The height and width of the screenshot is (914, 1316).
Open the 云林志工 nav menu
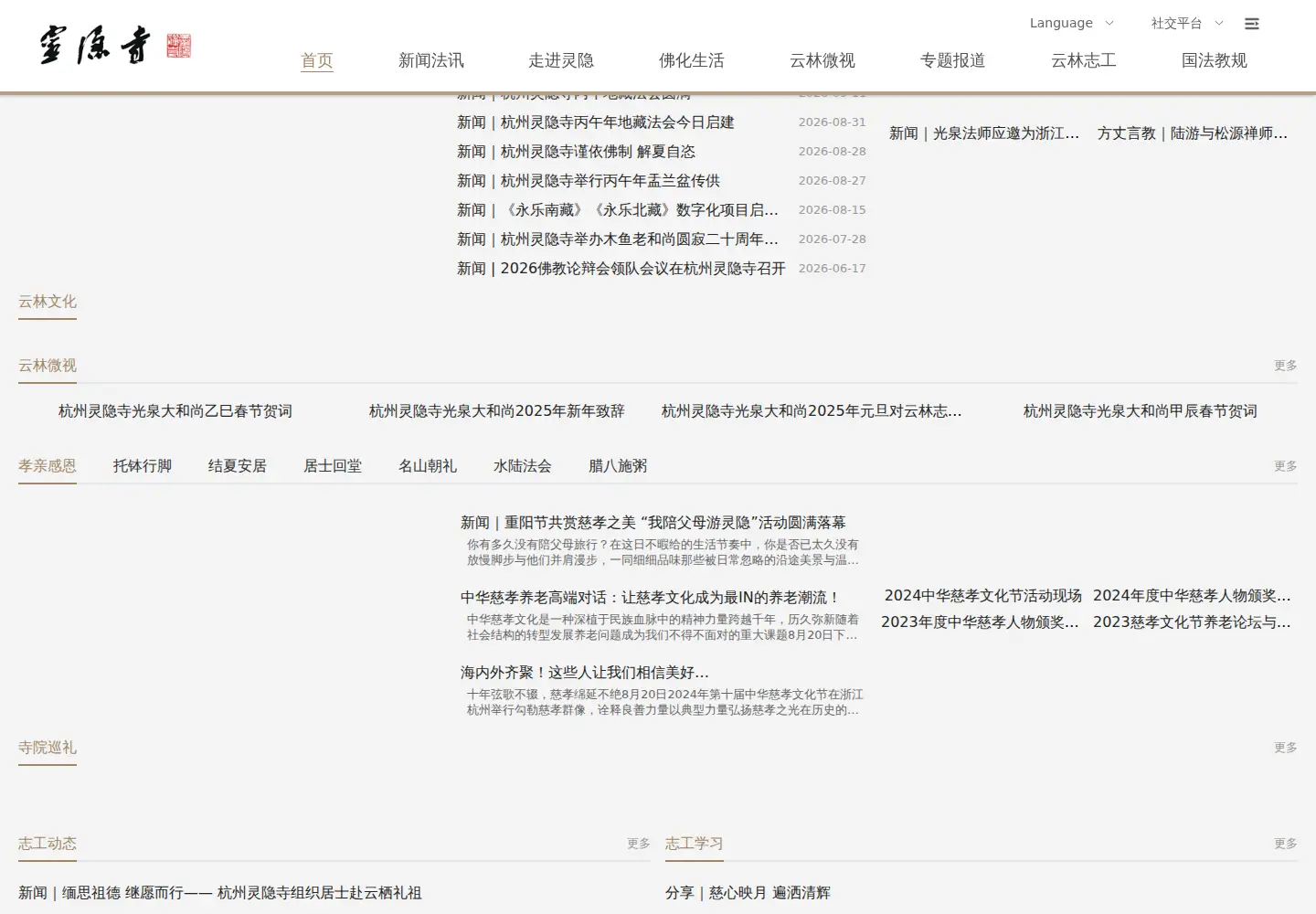click(1084, 60)
